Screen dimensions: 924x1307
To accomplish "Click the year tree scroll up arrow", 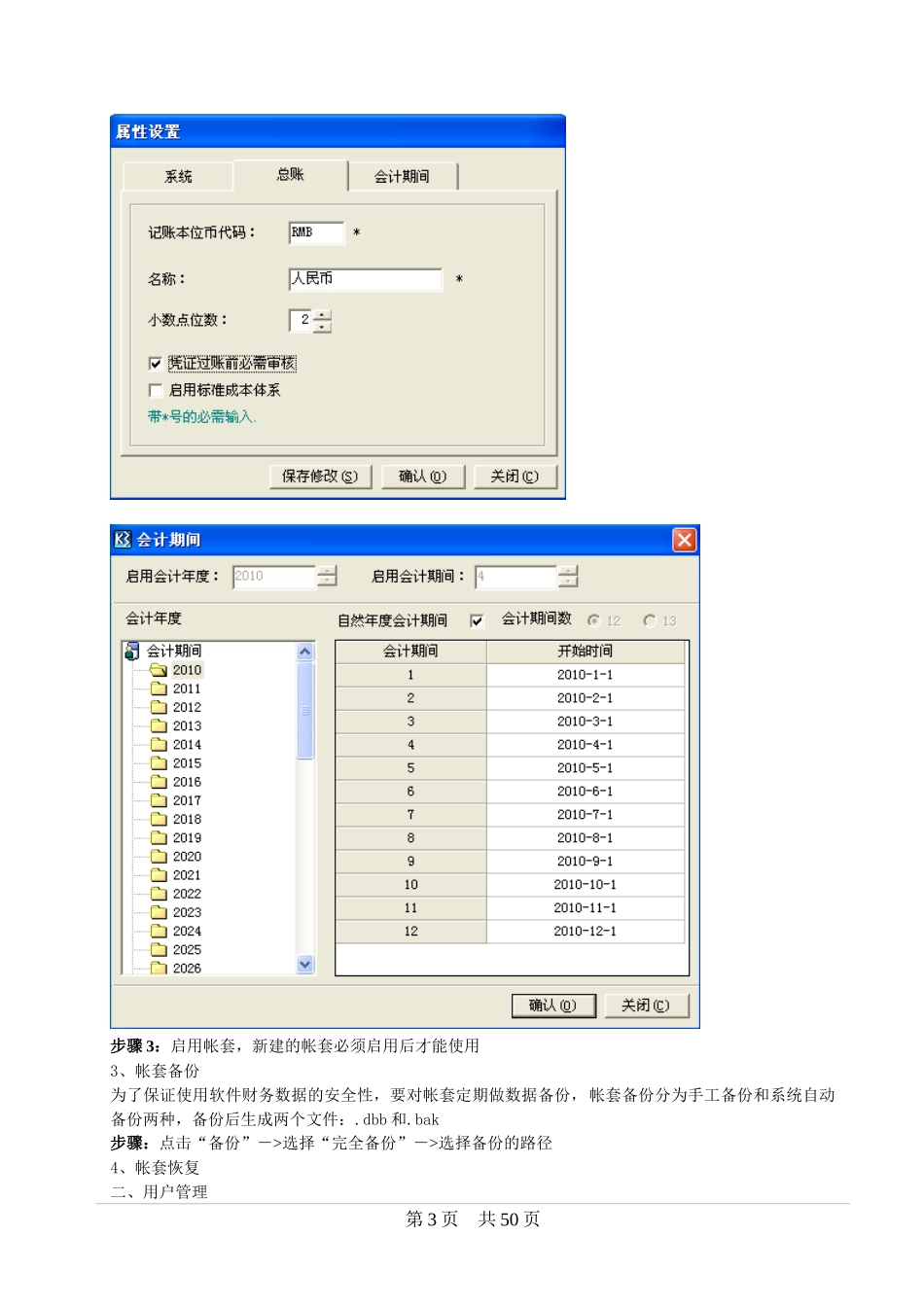I will [x=305, y=652].
